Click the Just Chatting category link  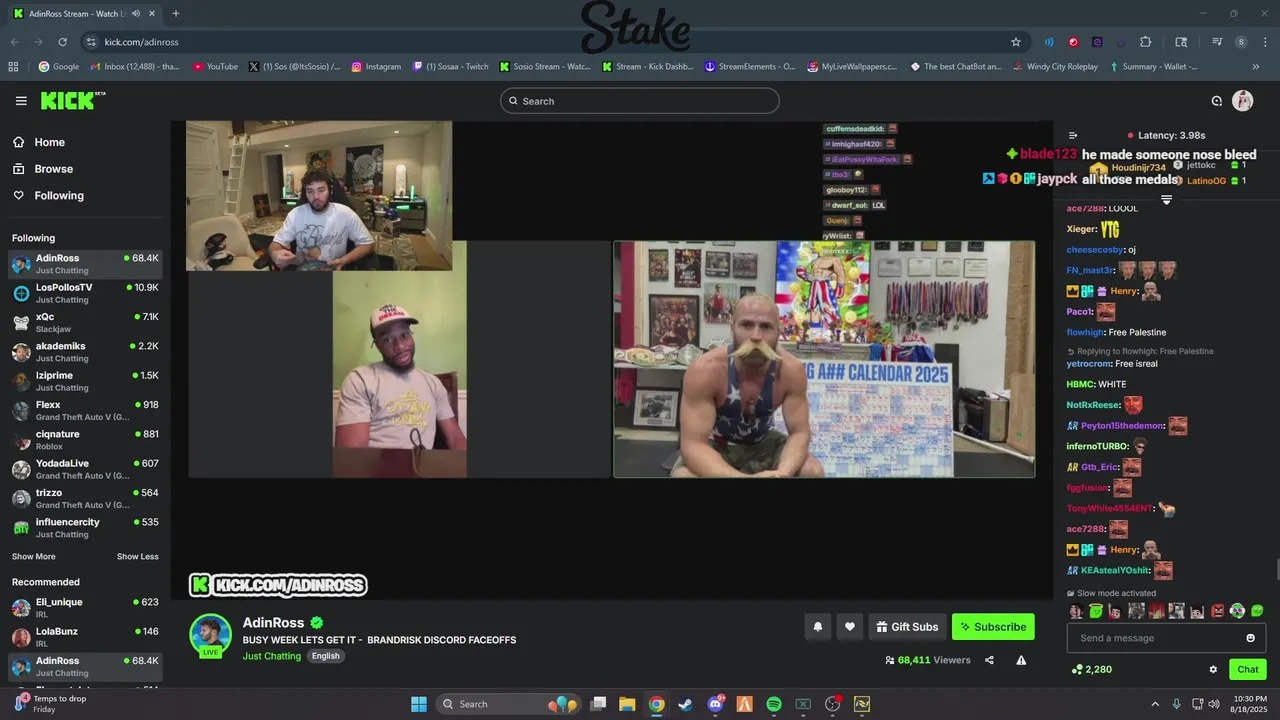tap(271, 656)
